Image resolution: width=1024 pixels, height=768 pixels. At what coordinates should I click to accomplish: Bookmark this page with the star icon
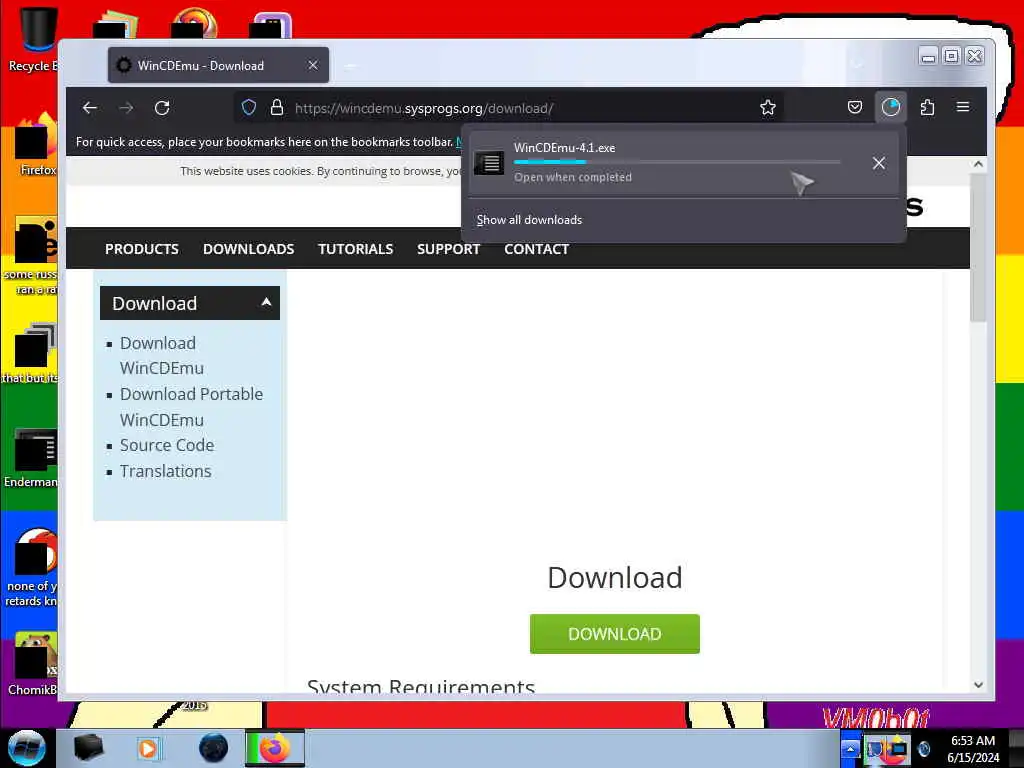767,108
